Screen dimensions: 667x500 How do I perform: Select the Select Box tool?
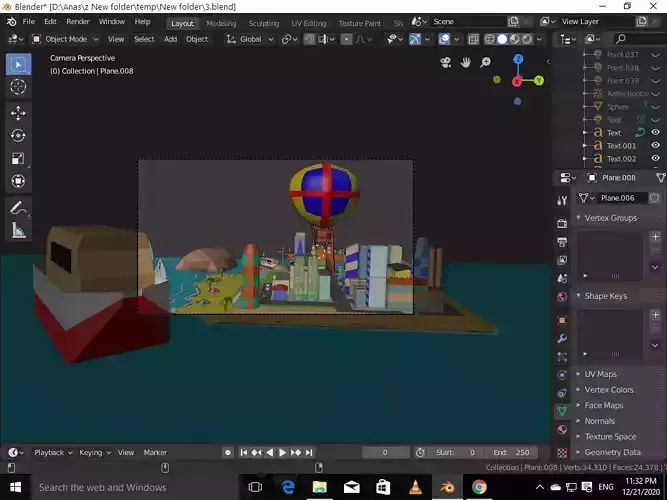pyautogui.click(x=18, y=64)
